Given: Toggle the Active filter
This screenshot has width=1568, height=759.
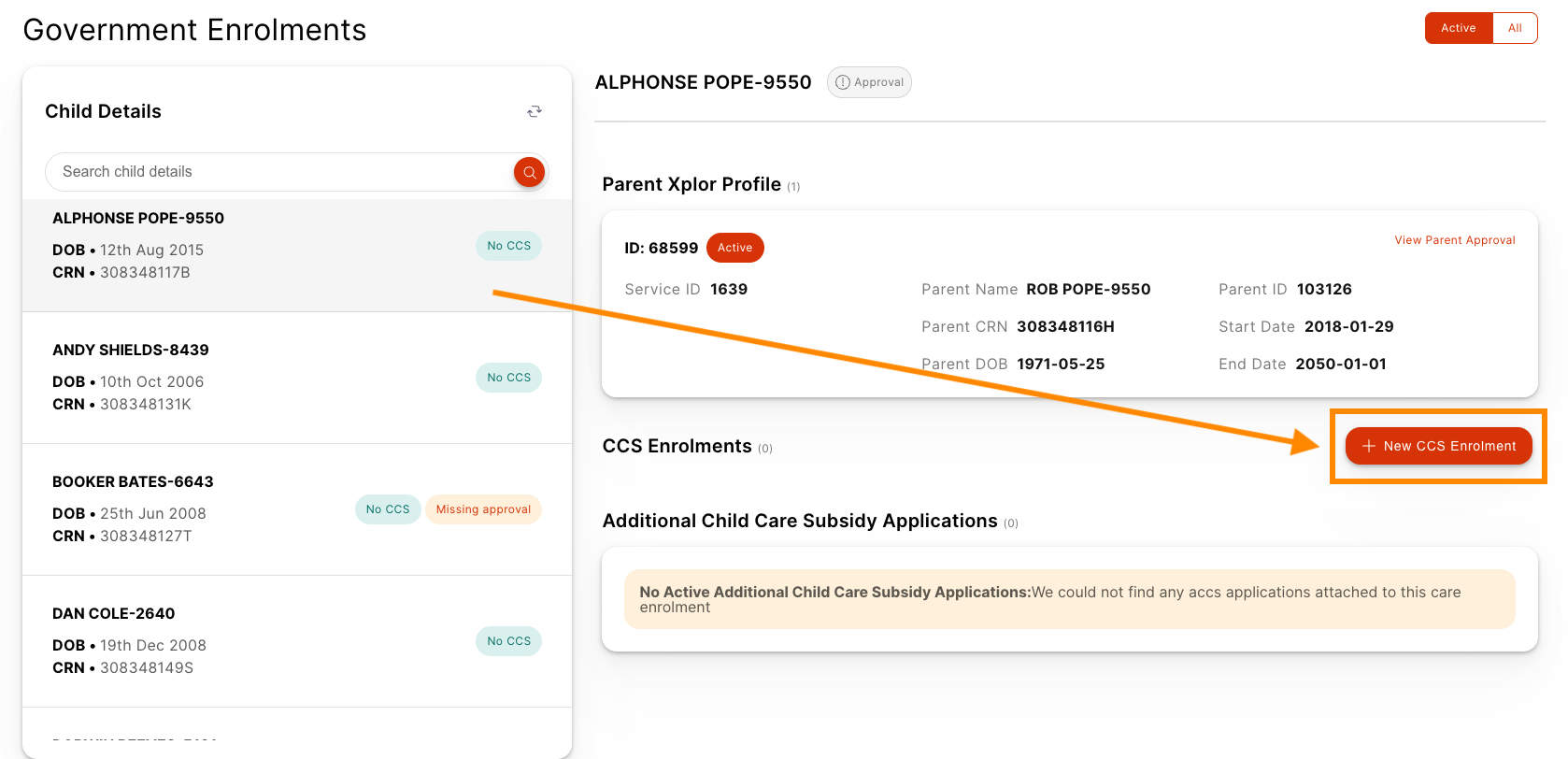Looking at the screenshot, I should tap(1458, 28).
